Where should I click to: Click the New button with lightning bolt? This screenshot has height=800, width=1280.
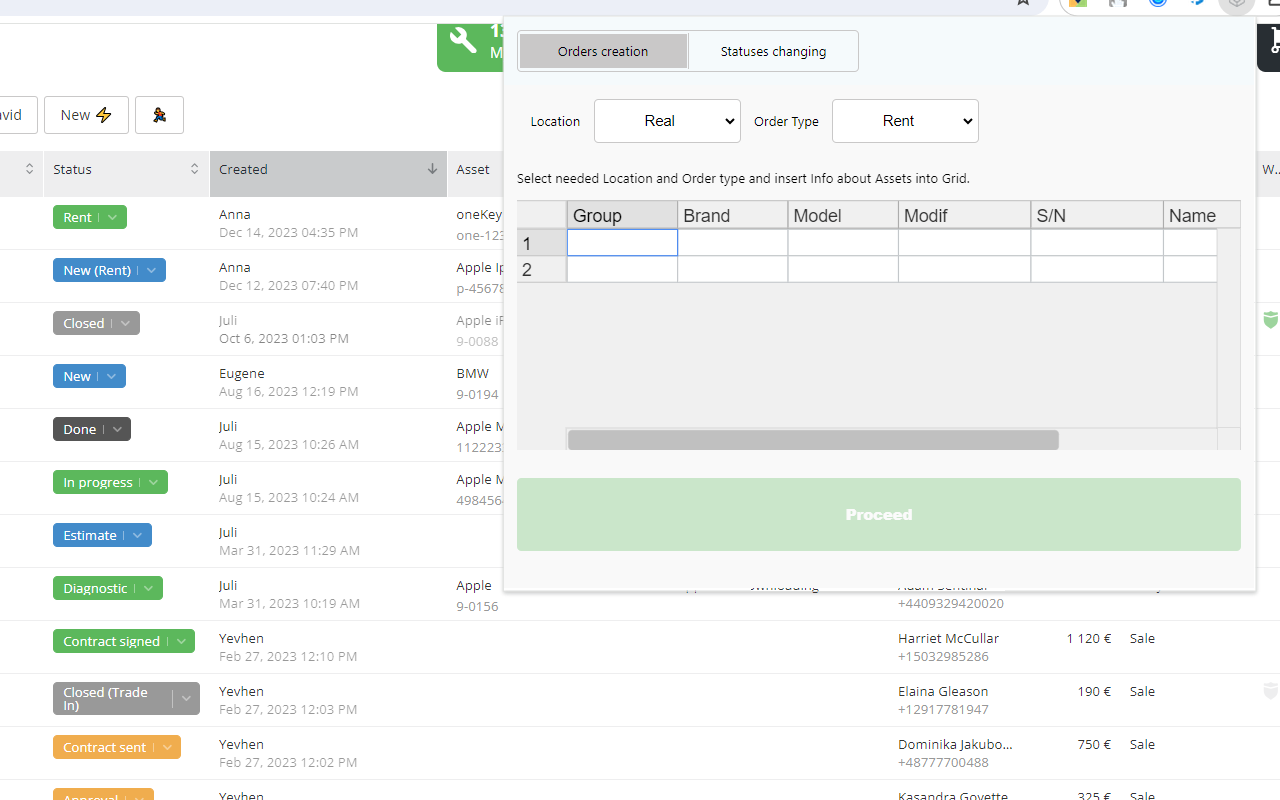[x=86, y=115]
